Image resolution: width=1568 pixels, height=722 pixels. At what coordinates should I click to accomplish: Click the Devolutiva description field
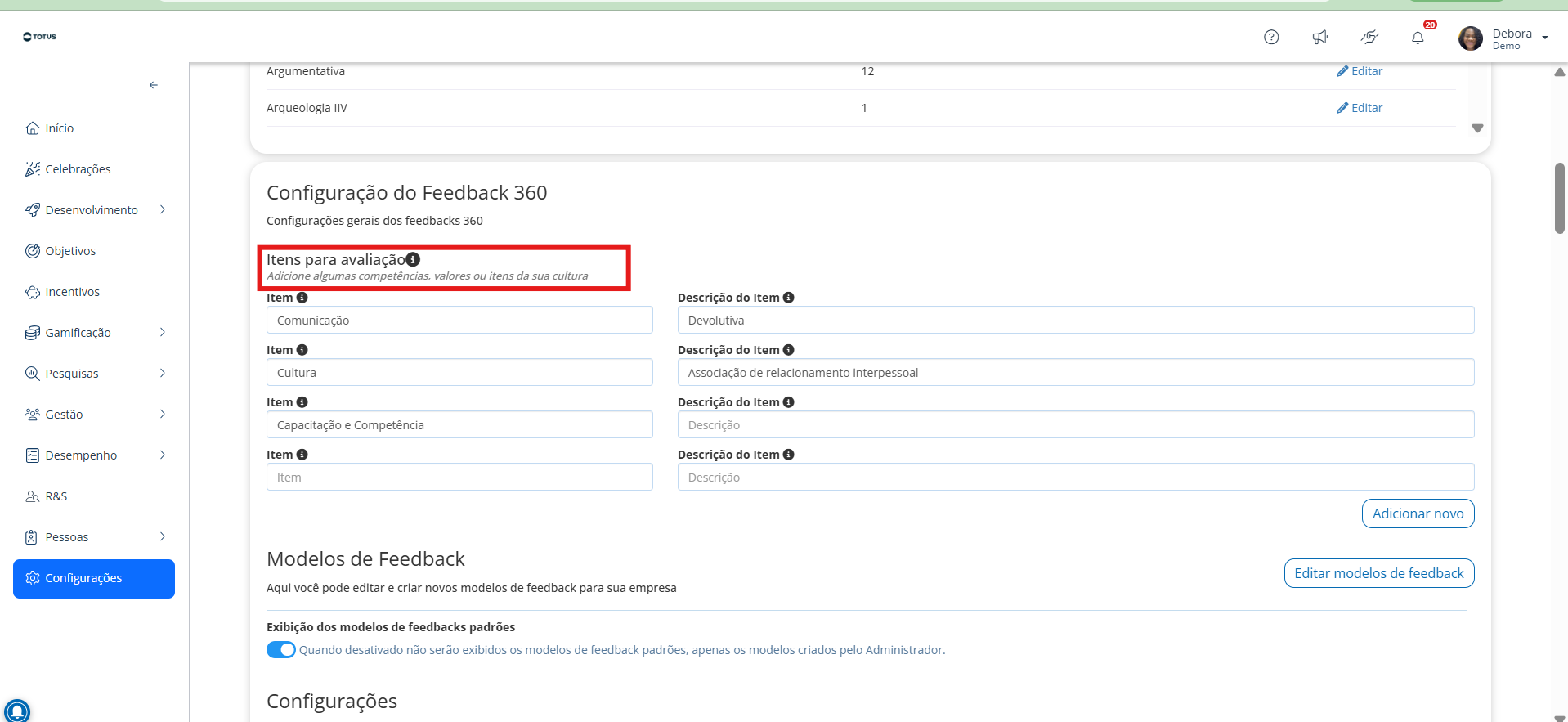tap(1076, 320)
